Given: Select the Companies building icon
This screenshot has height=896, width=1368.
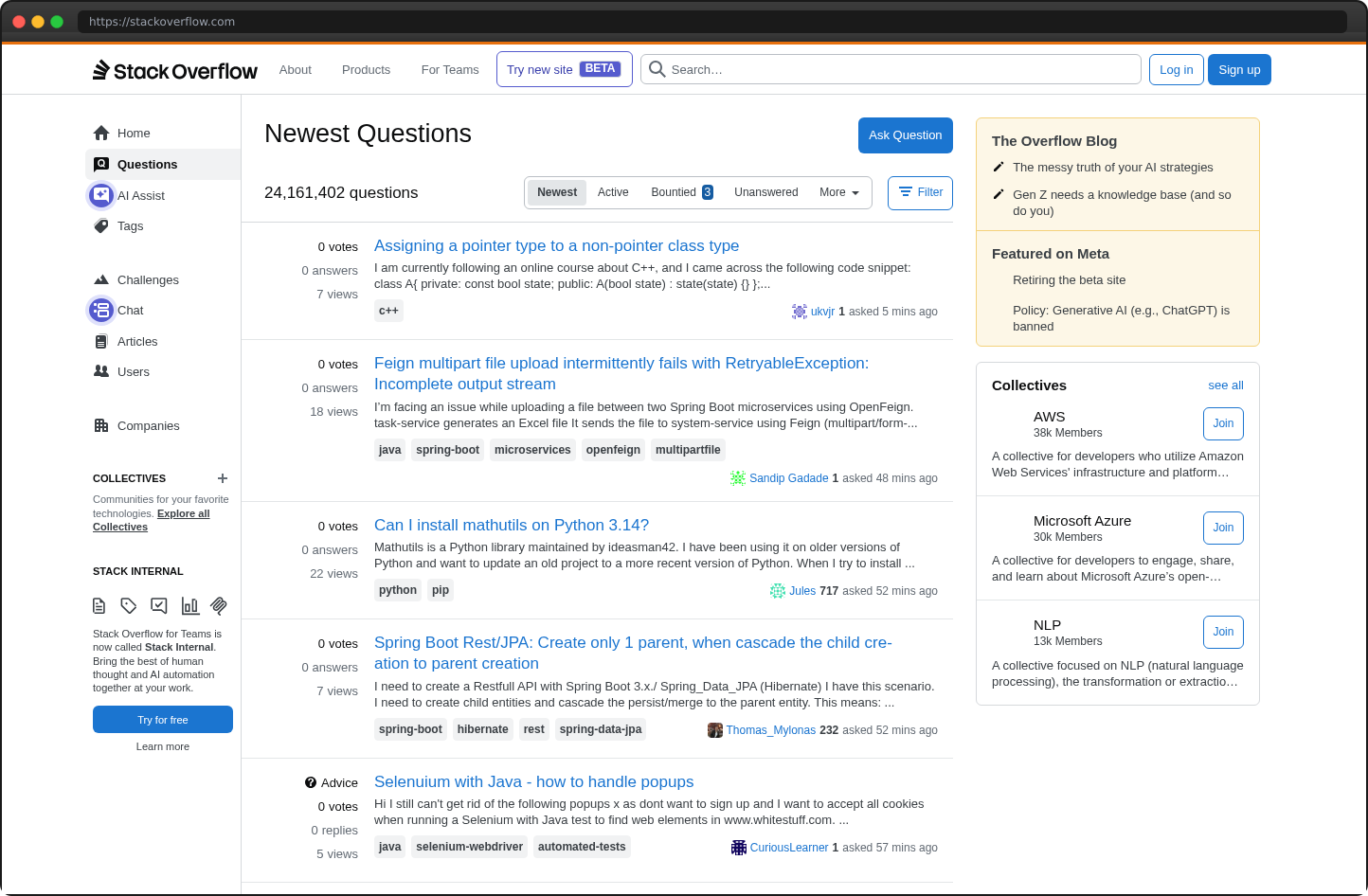Looking at the screenshot, I should click(x=100, y=425).
